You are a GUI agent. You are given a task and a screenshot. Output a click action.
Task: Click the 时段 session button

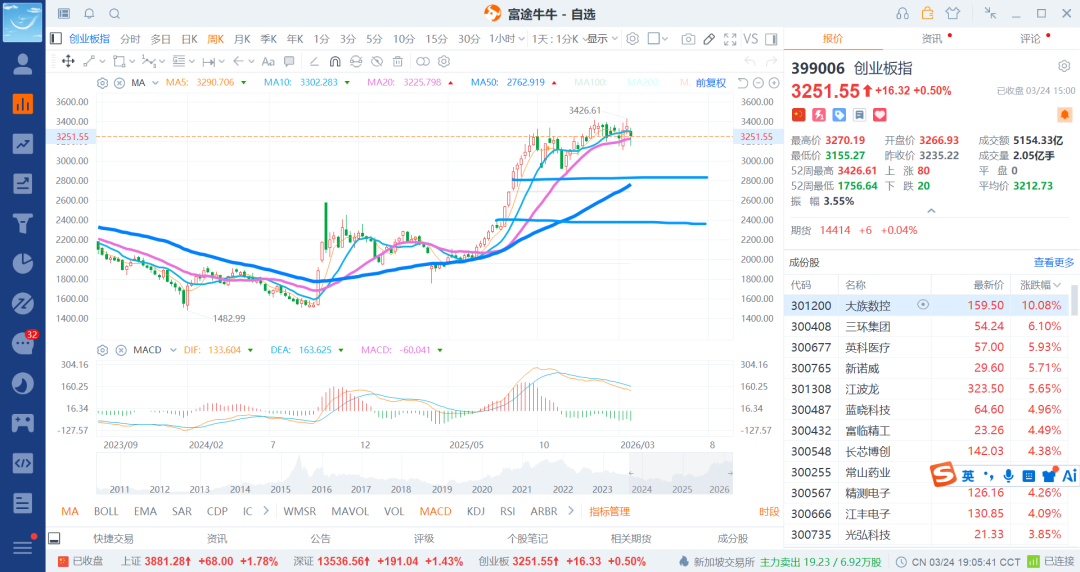(769, 511)
